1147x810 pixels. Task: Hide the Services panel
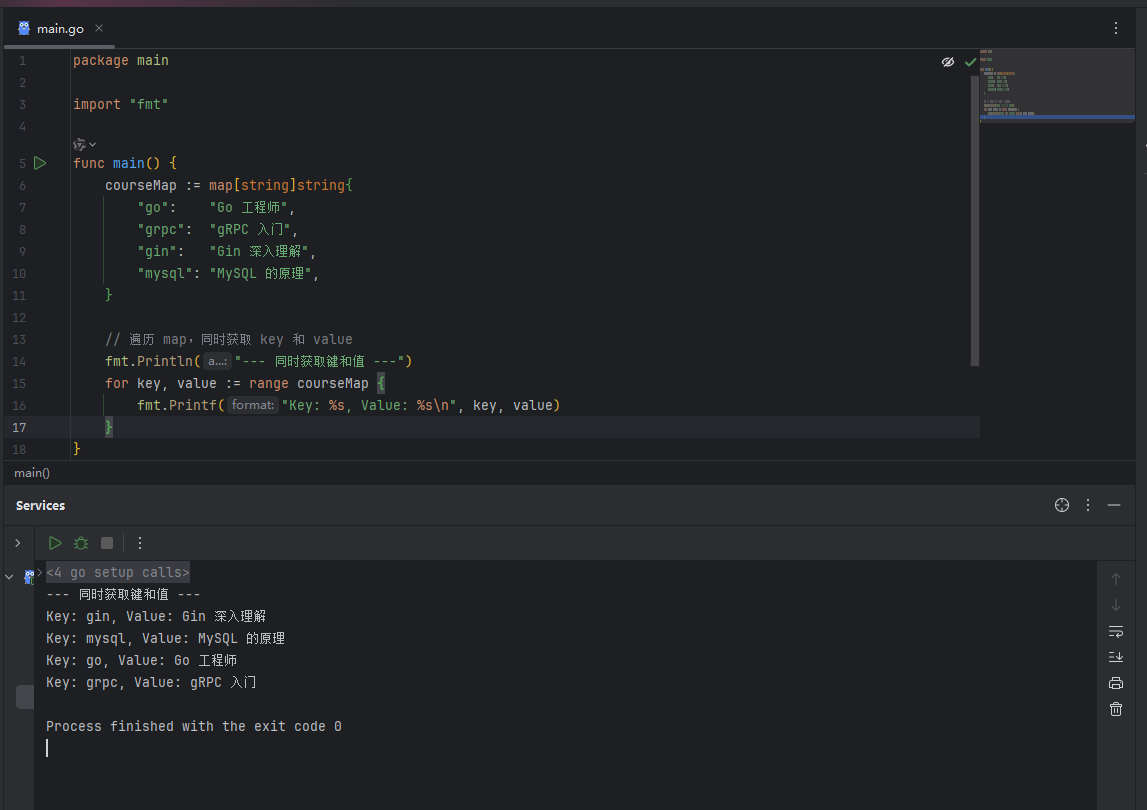[1113, 505]
